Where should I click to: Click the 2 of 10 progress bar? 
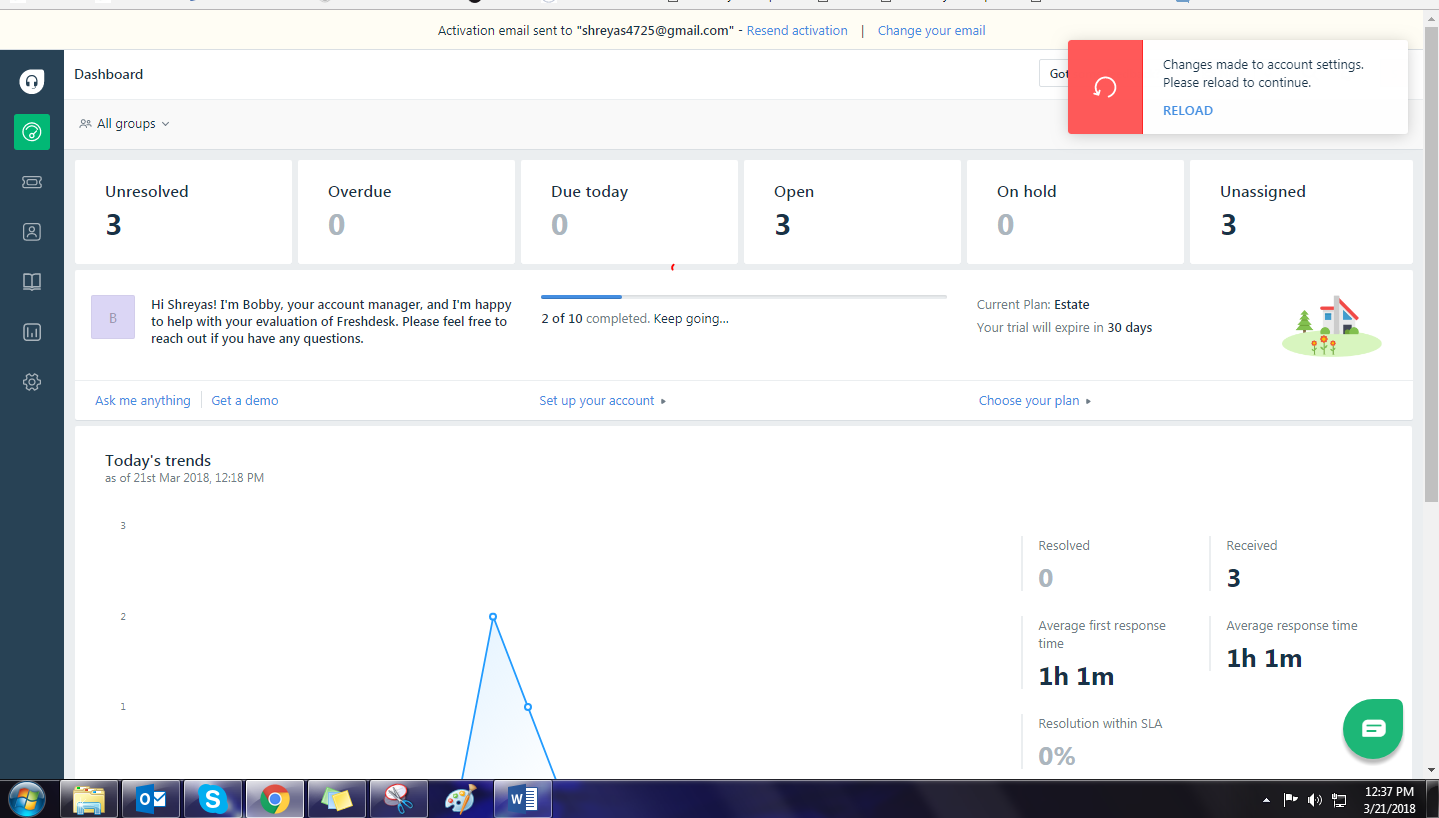[743, 297]
